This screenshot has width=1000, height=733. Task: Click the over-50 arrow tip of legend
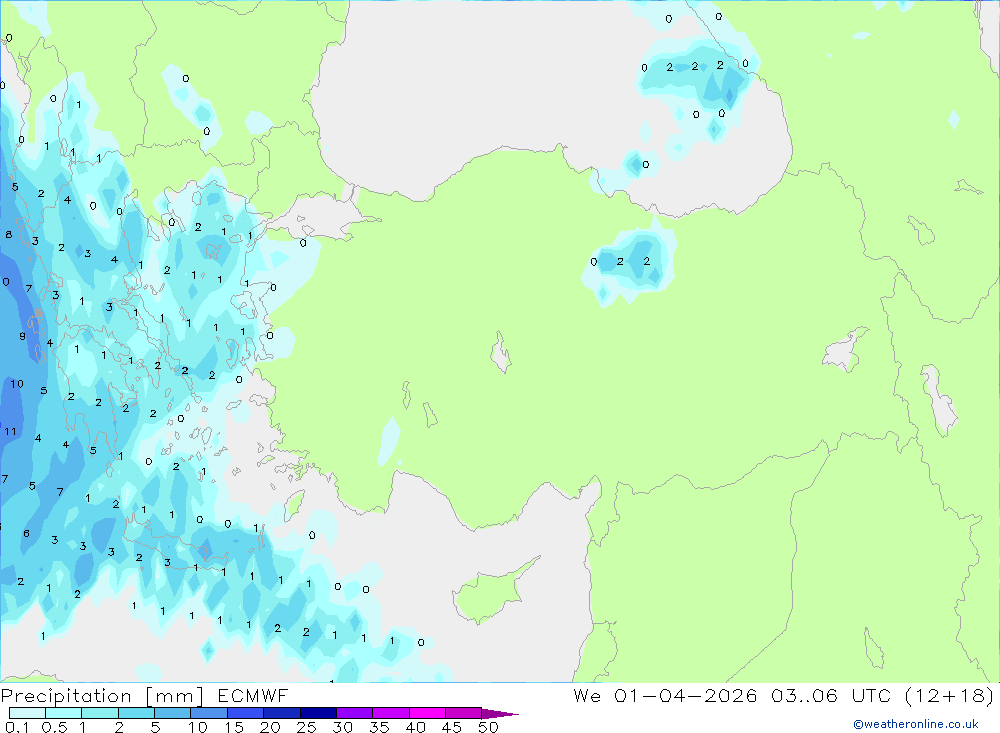coord(499,714)
